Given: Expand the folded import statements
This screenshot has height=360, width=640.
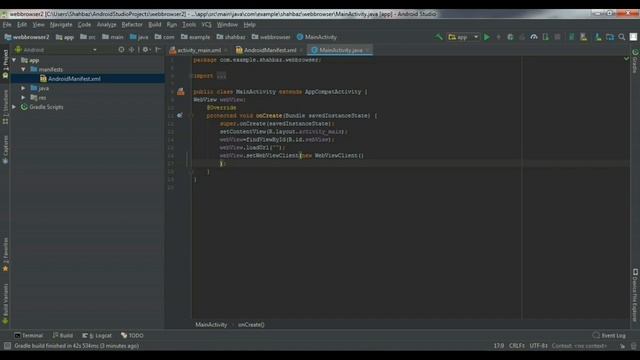Looking at the screenshot, I should tap(221, 76).
